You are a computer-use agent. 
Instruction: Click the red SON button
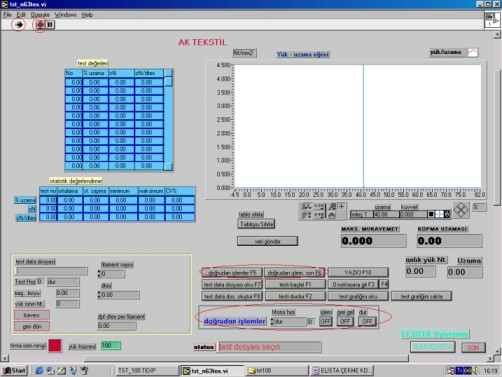click(473, 347)
